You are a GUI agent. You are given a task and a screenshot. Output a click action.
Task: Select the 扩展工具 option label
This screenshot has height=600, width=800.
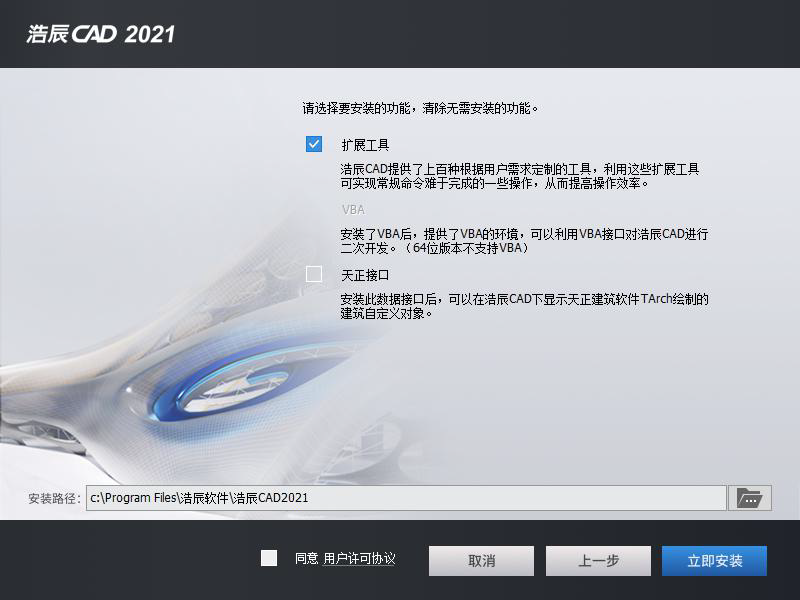tap(365, 145)
